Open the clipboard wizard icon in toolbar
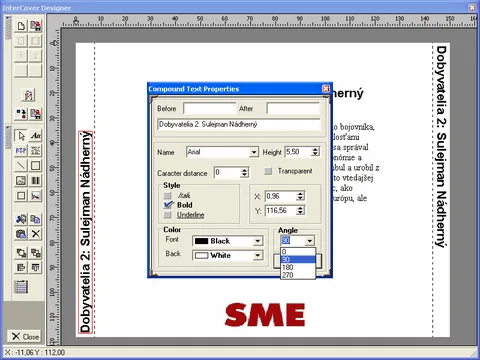The height and width of the screenshot is (360, 480). [x=28, y=95]
